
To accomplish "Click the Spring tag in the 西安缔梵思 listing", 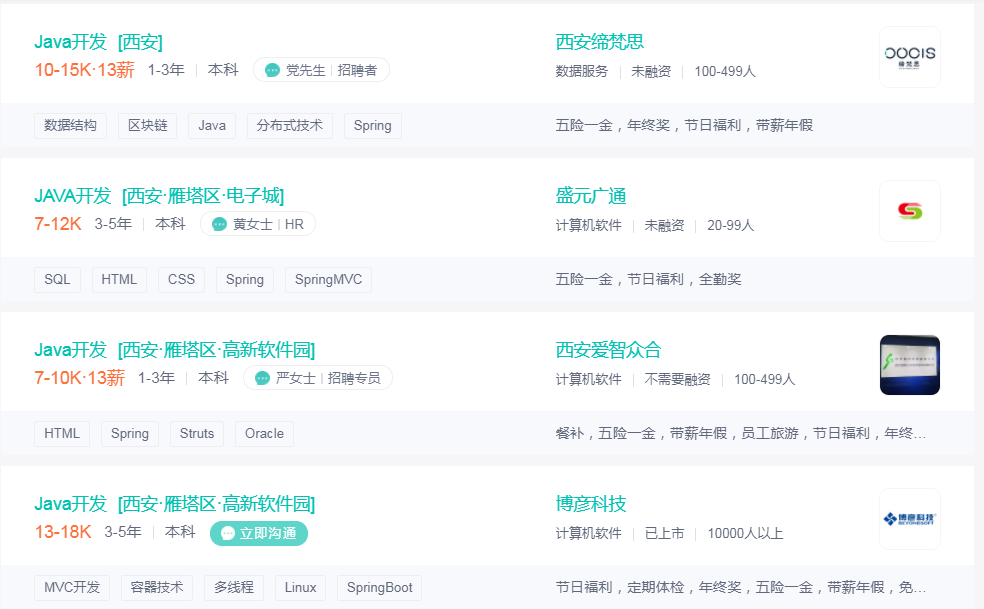I will [373, 126].
